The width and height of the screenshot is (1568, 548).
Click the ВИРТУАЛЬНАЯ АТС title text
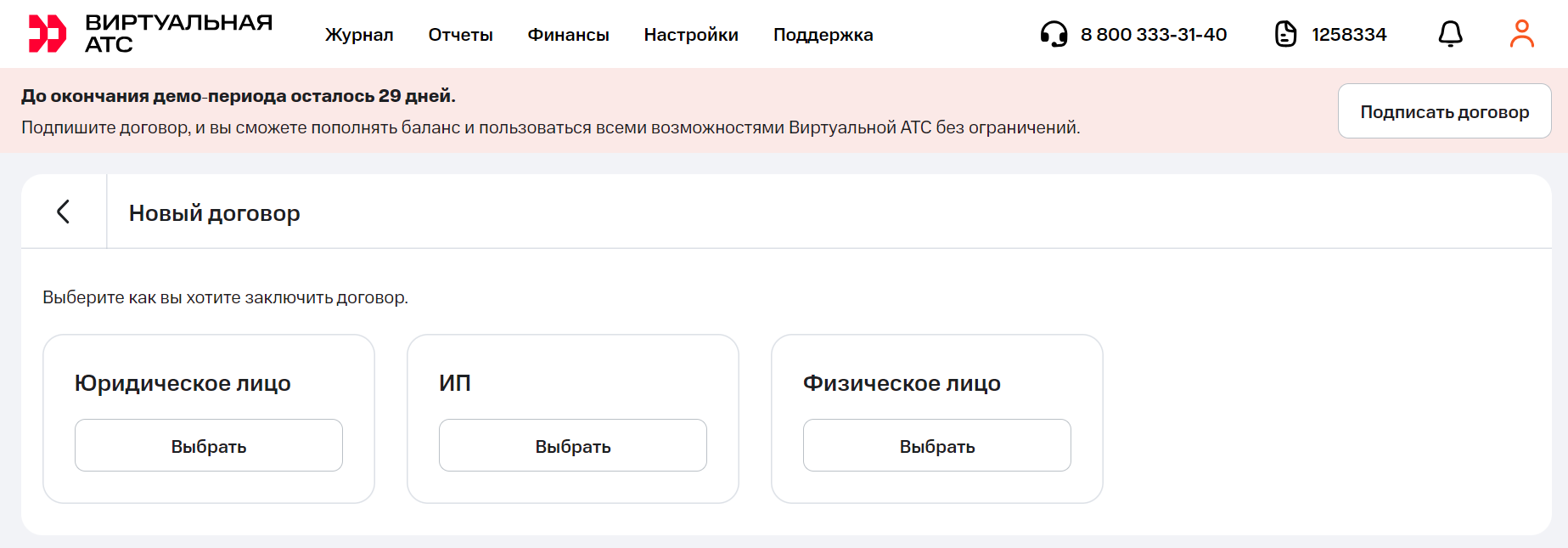point(178,34)
